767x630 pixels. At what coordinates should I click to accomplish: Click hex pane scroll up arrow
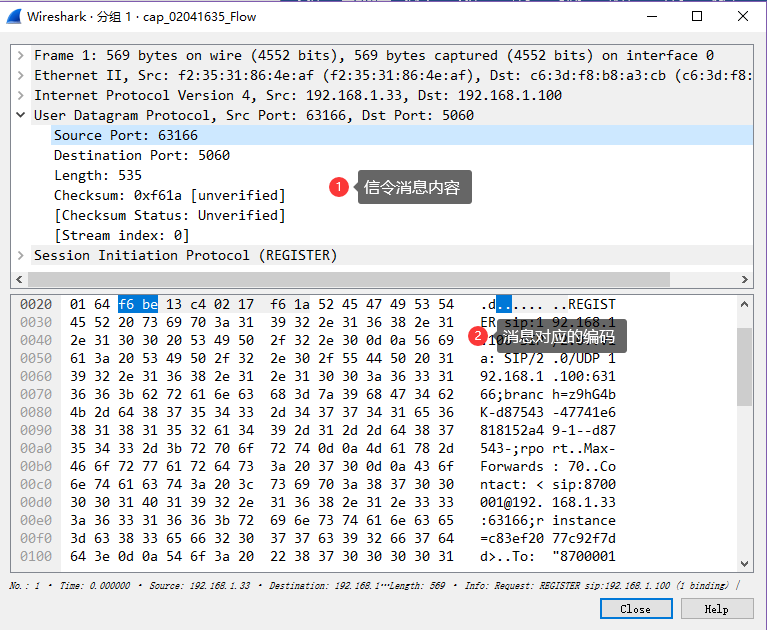(744, 304)
